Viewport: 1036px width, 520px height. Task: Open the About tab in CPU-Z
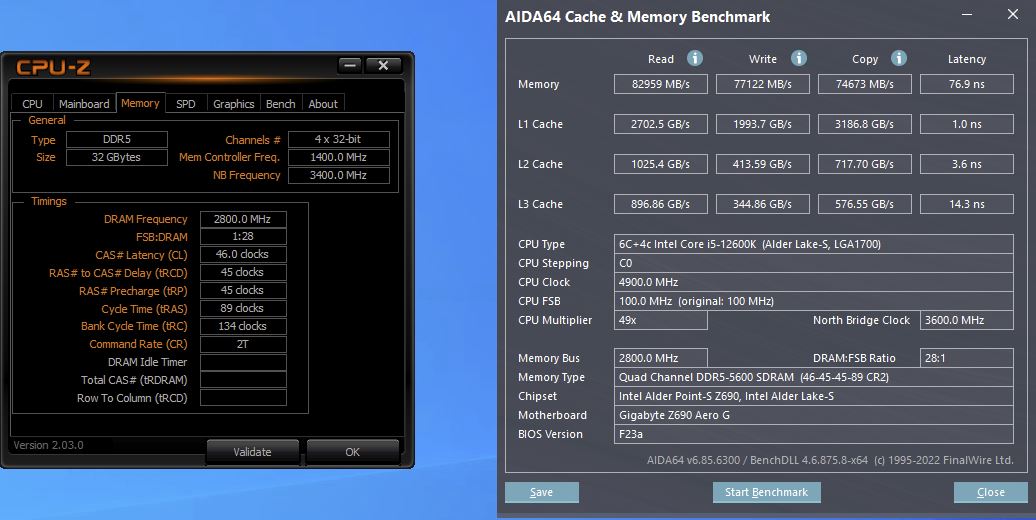pyautogui.click(x=323, y=104)
